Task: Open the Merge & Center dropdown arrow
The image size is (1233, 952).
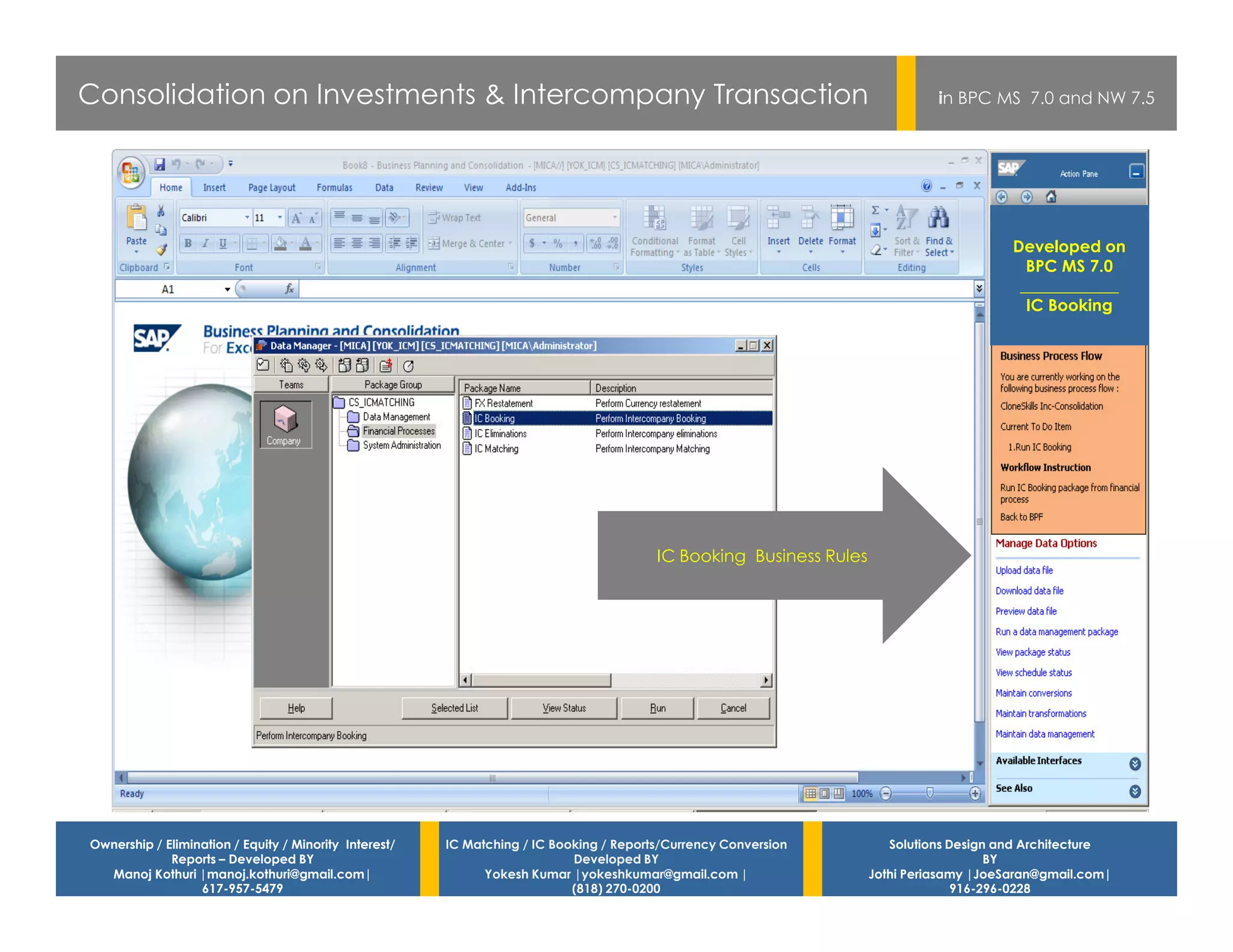Action: click(x=511, y=244)
